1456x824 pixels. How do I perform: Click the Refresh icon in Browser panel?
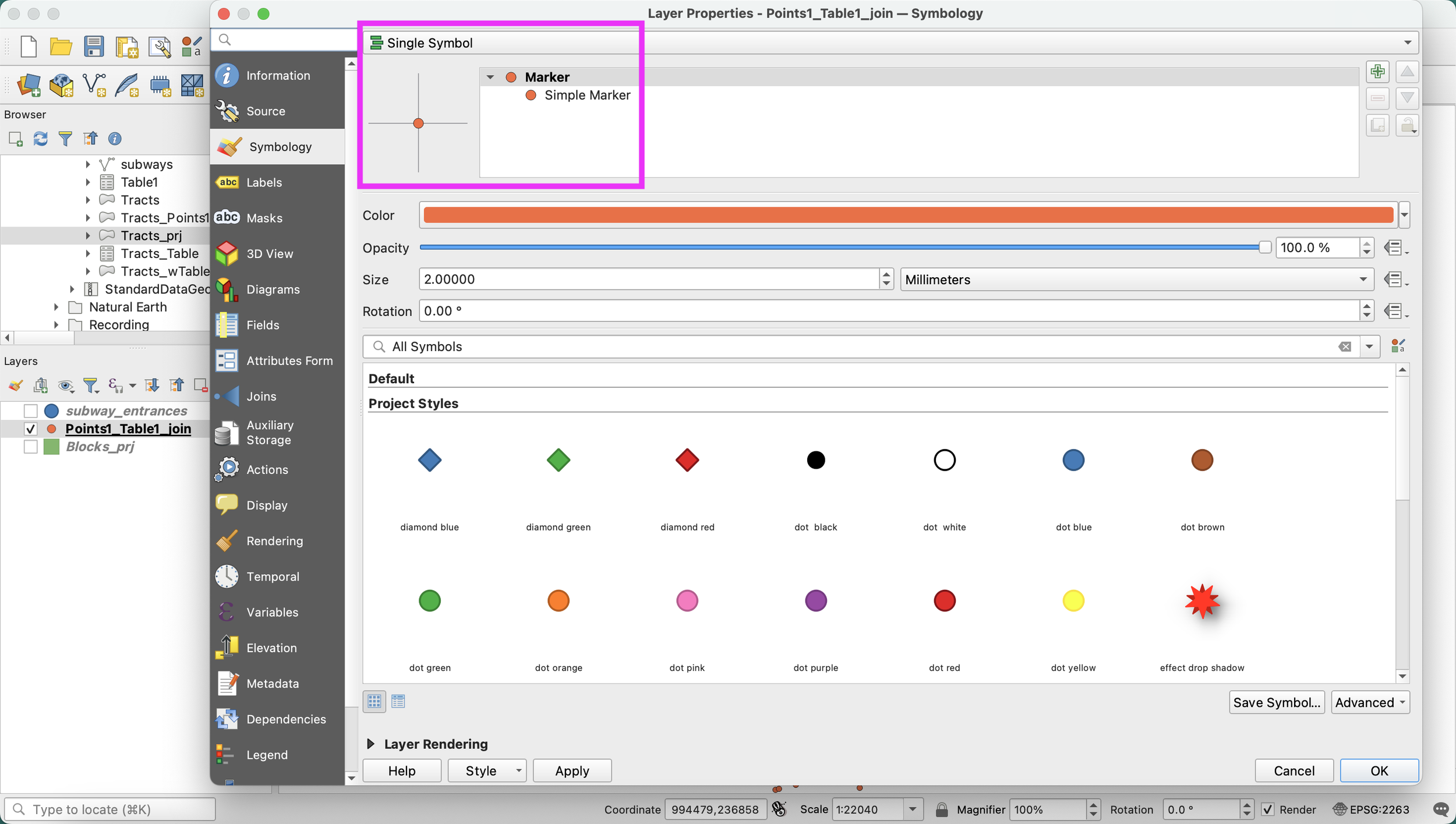[40, 139]
